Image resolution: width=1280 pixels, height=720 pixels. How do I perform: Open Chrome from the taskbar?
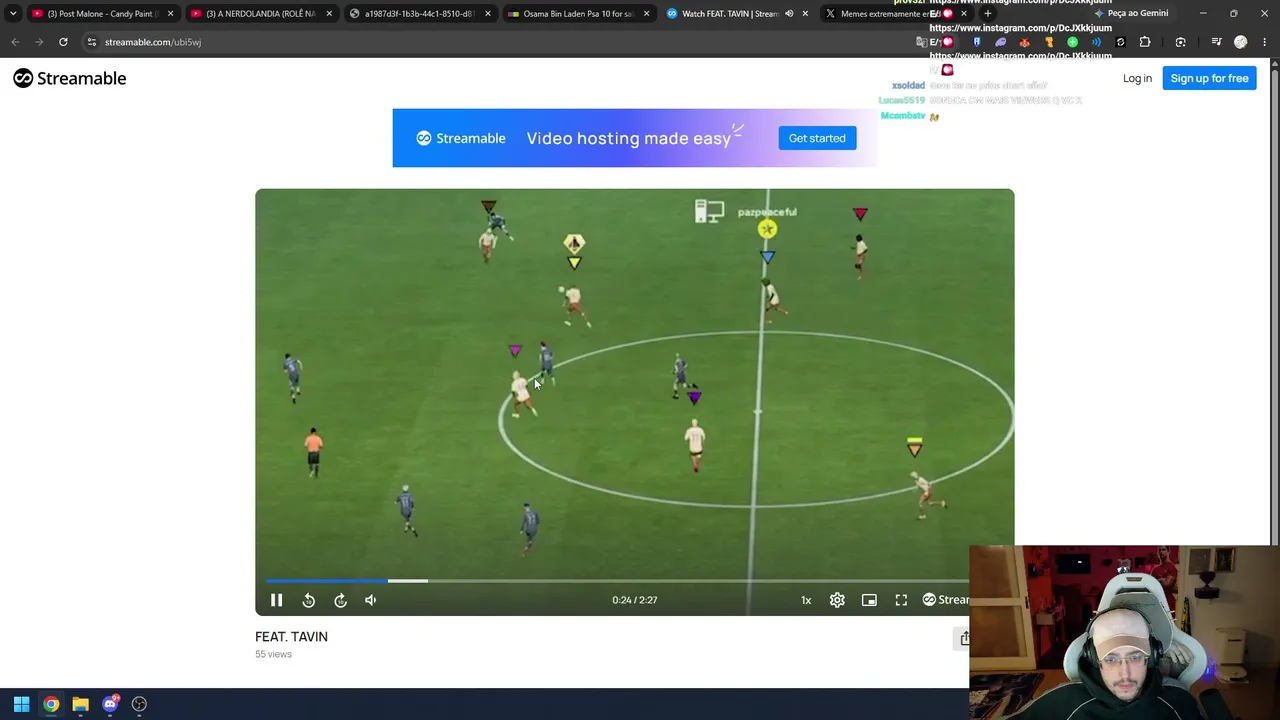point(51,704)
